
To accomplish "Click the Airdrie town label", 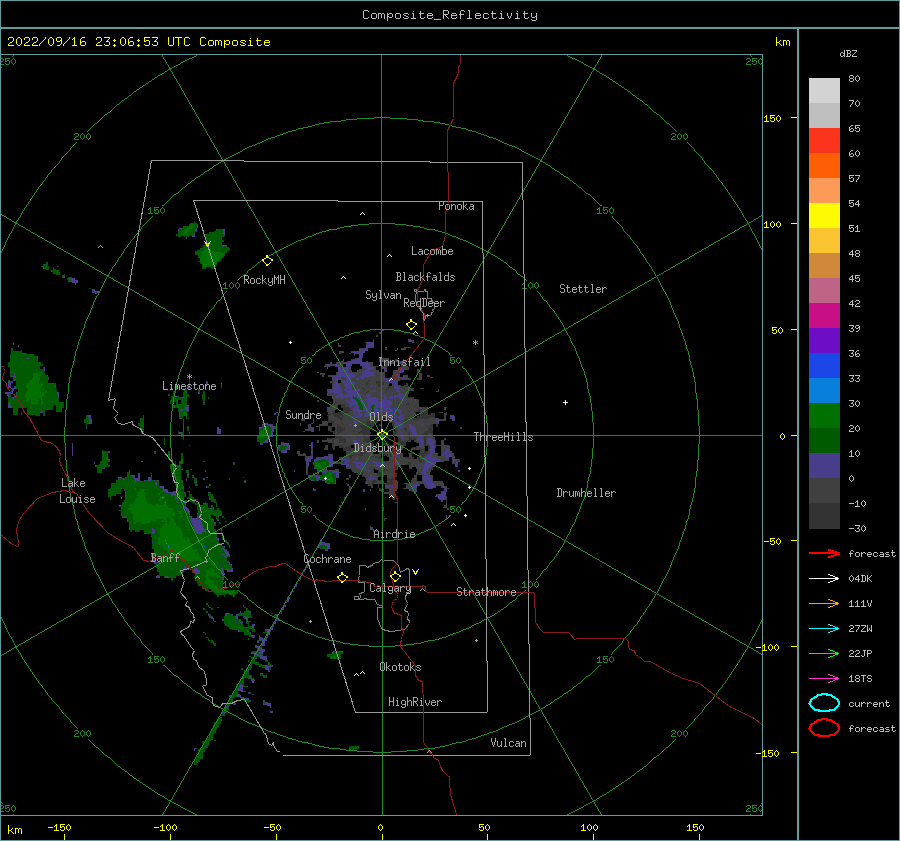I will pos(394,534).
